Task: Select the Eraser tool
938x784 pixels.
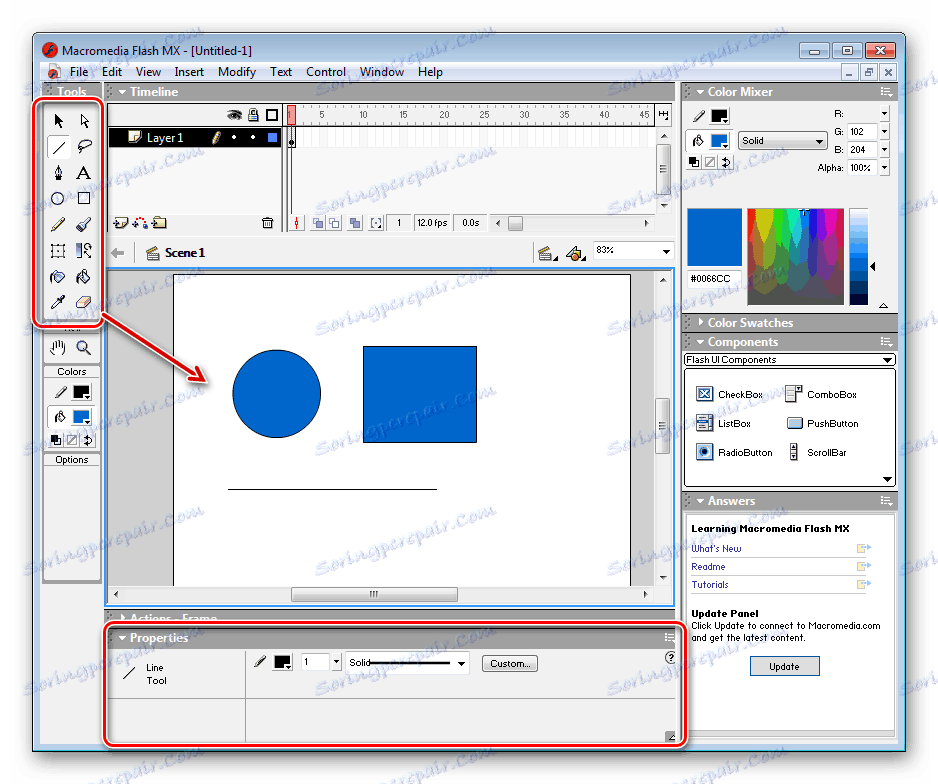Action: coord(84,302)
